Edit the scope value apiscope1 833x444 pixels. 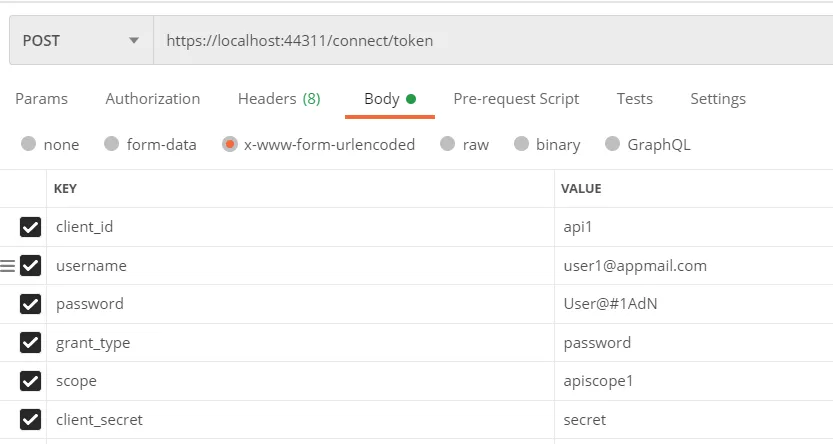point(598,381)
